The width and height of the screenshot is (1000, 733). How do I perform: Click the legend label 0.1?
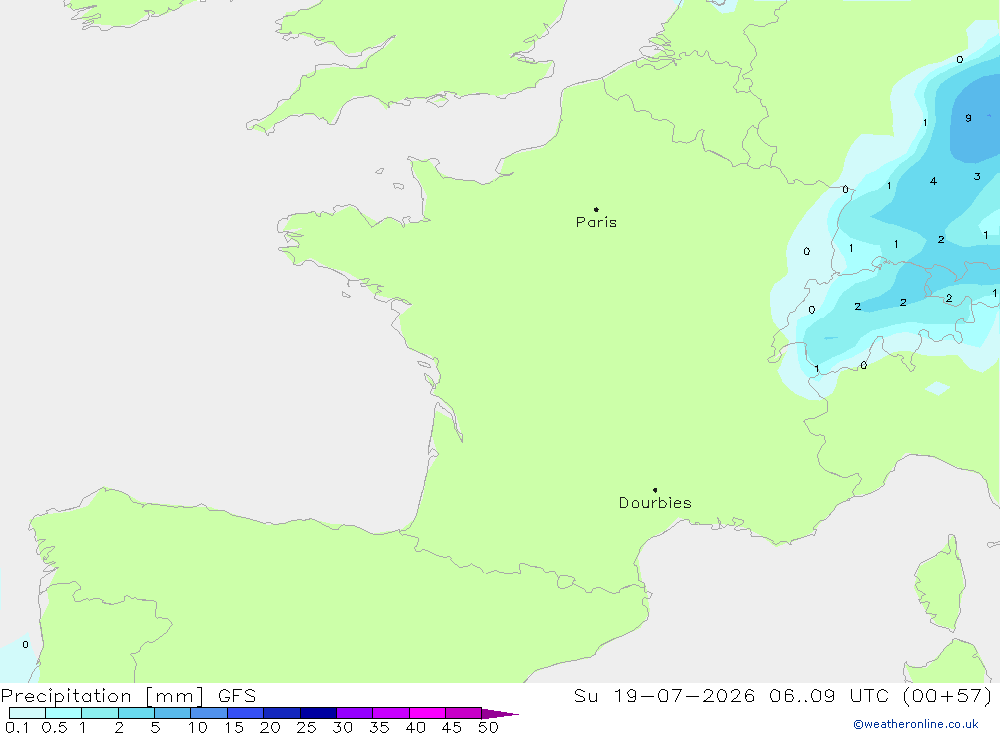(17, 727)
